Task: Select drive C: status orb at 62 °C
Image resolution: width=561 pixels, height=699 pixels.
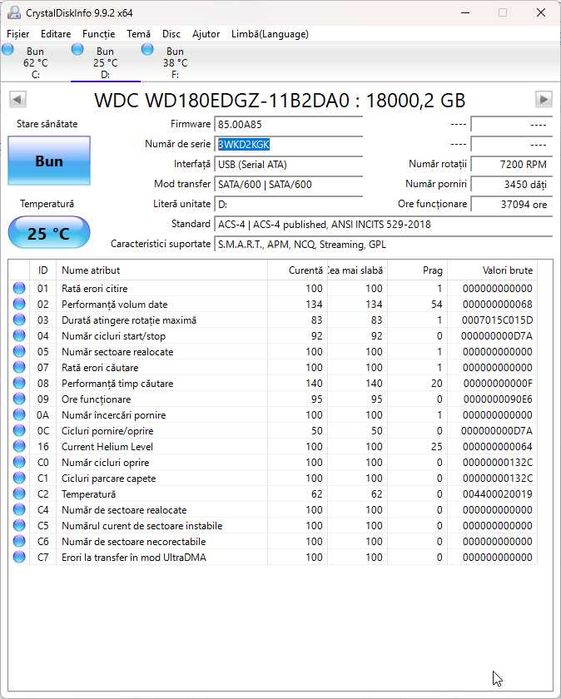Action: point(8,49)
